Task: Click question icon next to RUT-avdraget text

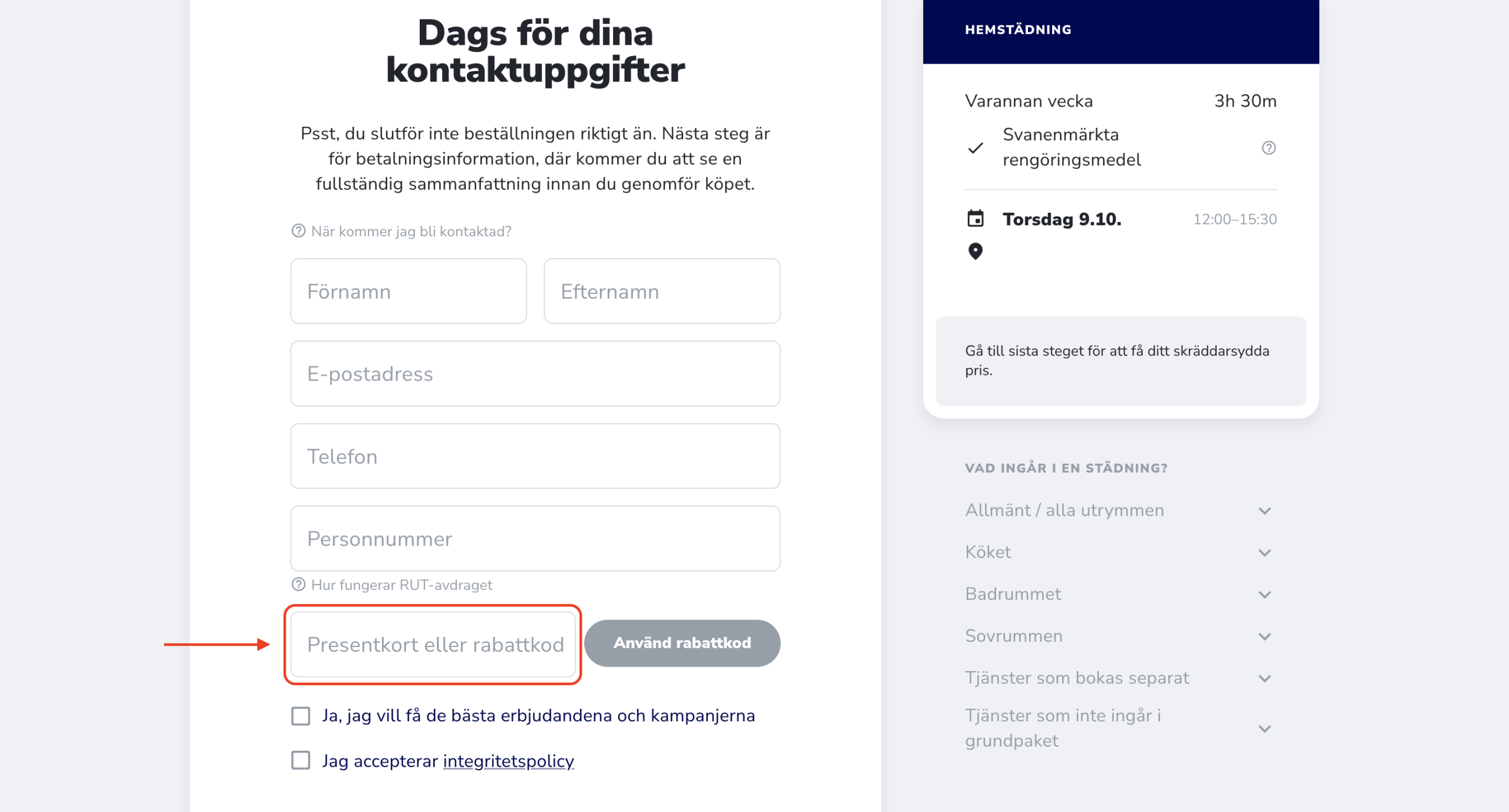Action: [x=298, y=585]
